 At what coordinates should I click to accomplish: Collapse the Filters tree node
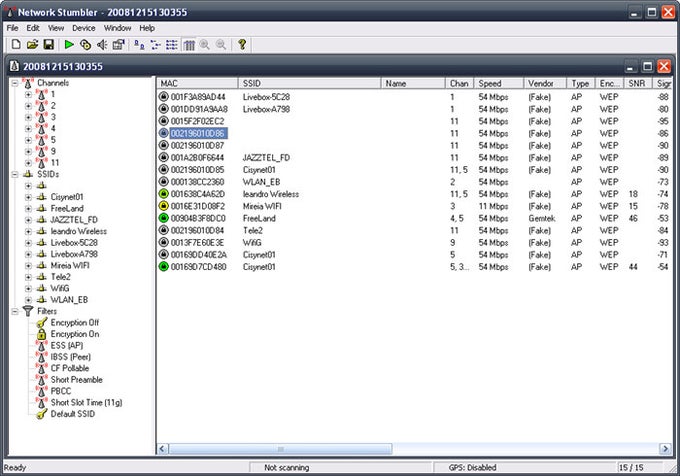(x=15, y=311)
